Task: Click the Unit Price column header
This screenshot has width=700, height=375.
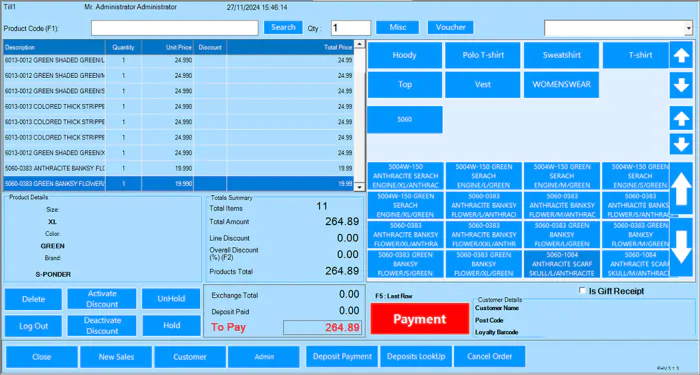Action: pos(167,47)
